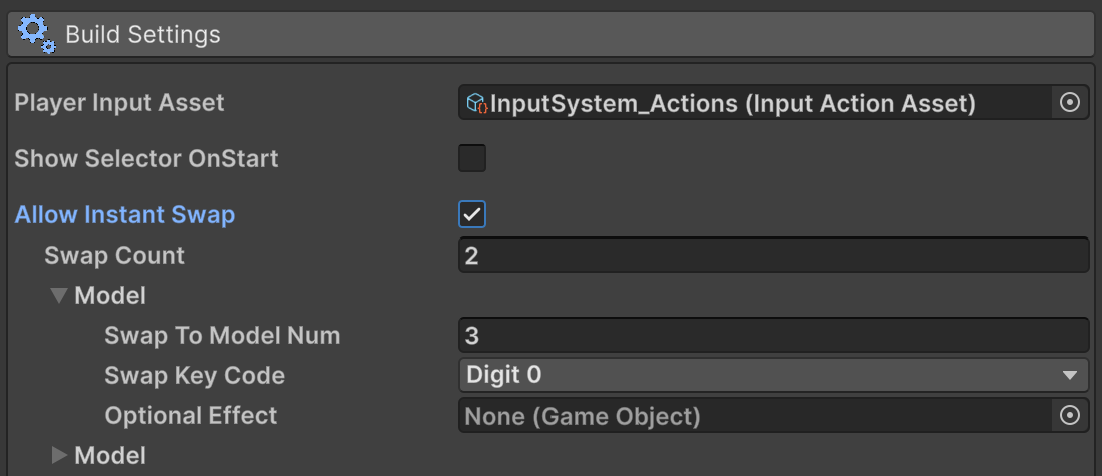Uncheck the Allow Instant Swap checkbox

[472, 214]
